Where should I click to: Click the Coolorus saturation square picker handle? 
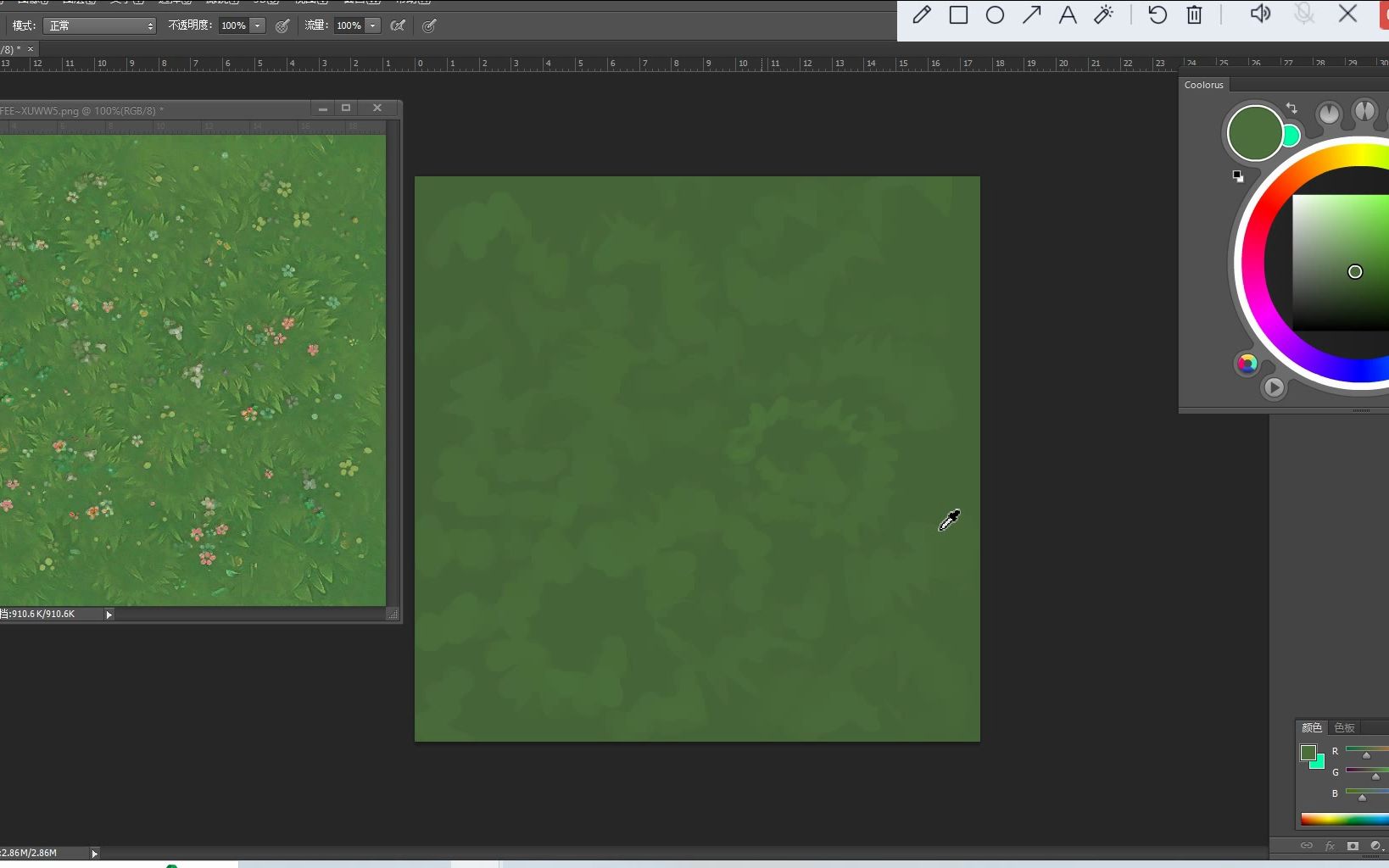tap(1355, 272)
